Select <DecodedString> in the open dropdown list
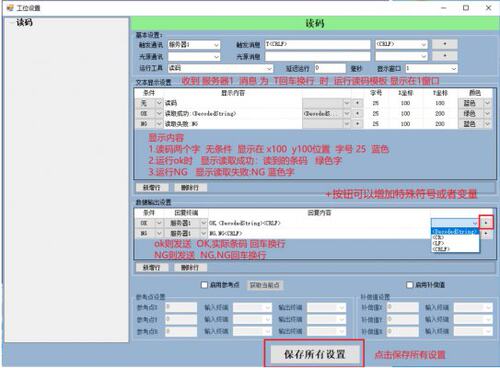The width and height of the screenshot is (500, 368). pyautogui.click(x=455, y=231)
